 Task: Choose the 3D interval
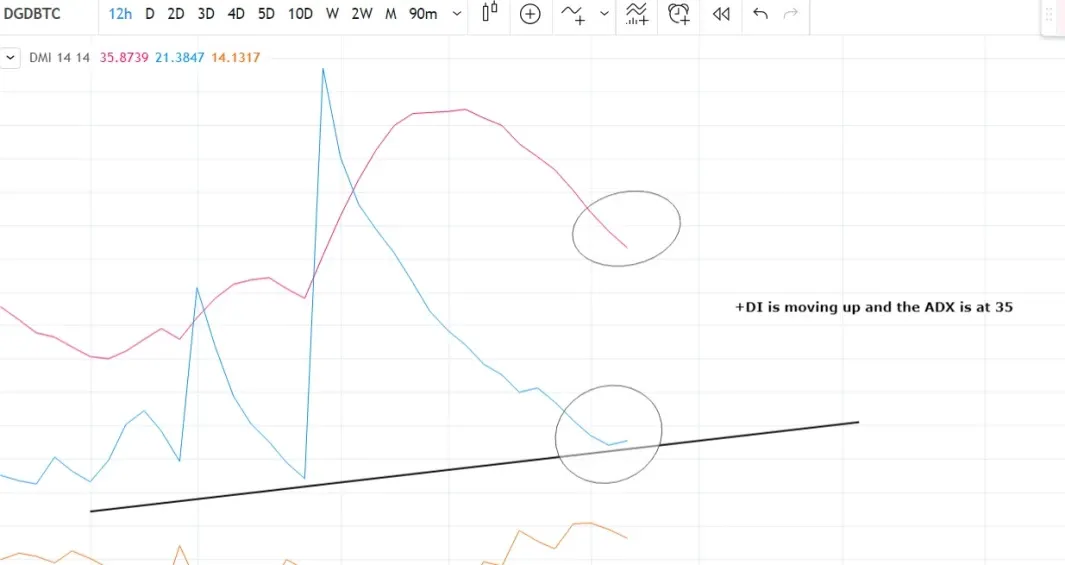pos(206,14)
